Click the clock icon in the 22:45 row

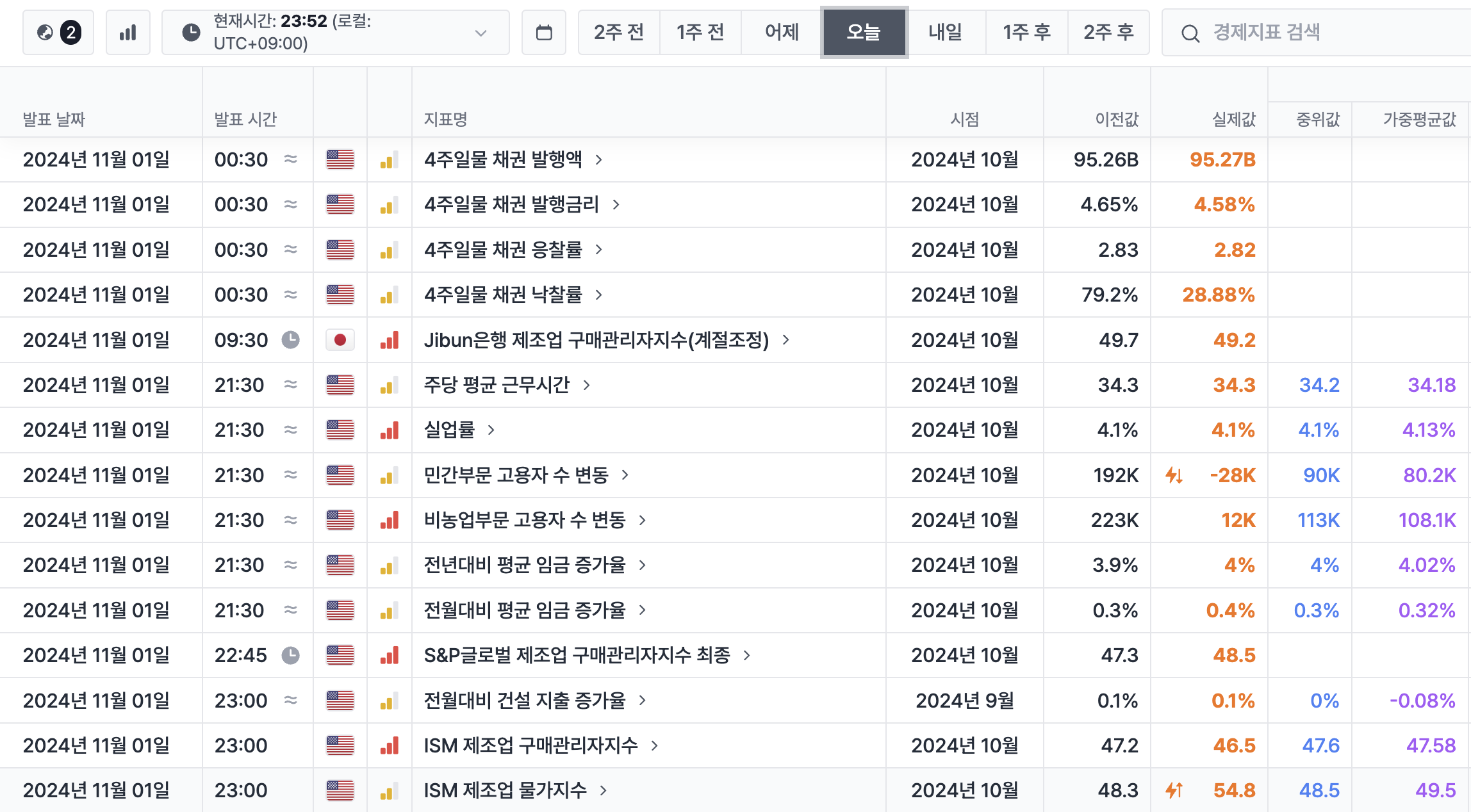pyautogui.click(x=291, y=655)
